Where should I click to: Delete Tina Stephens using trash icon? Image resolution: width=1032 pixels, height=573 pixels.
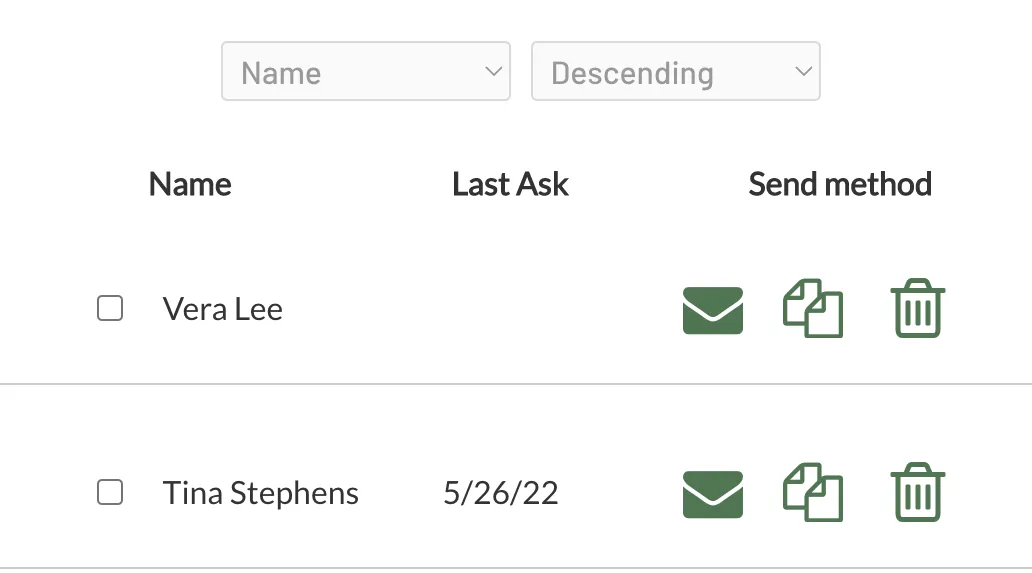click(x=918, y=492)
